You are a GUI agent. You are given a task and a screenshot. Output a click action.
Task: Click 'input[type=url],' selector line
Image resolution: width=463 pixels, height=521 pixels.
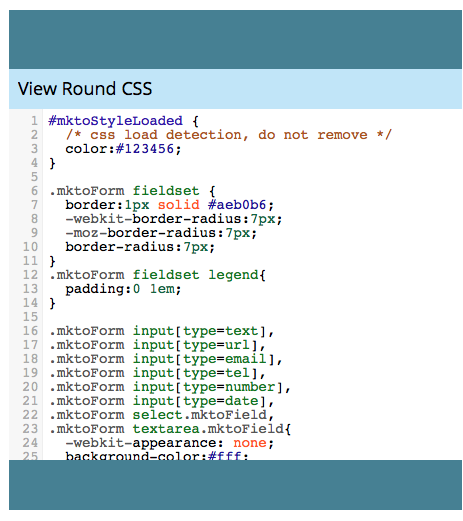click(x=157, y=345)
